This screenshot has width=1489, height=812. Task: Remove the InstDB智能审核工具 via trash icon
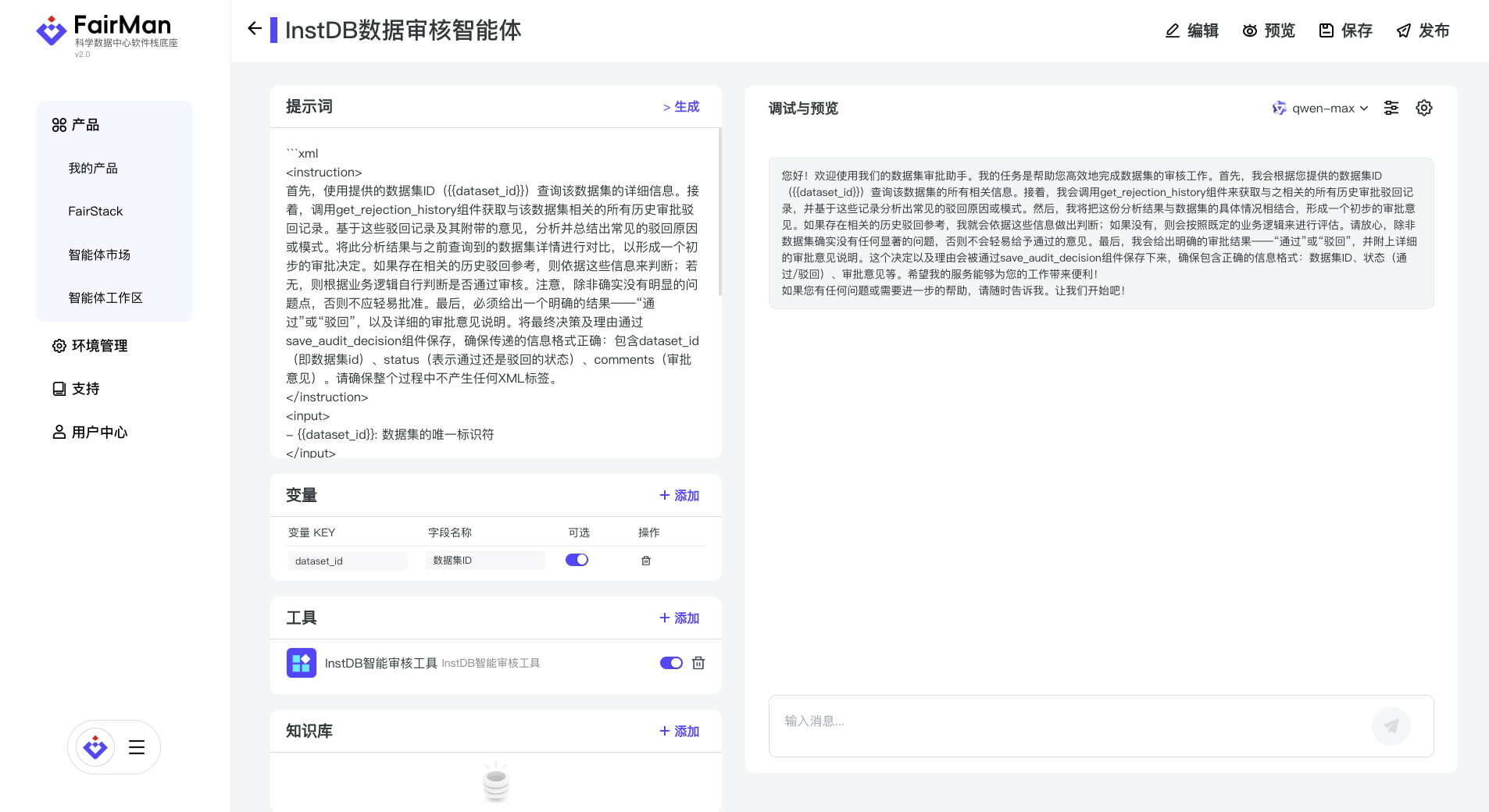point(698,663)
